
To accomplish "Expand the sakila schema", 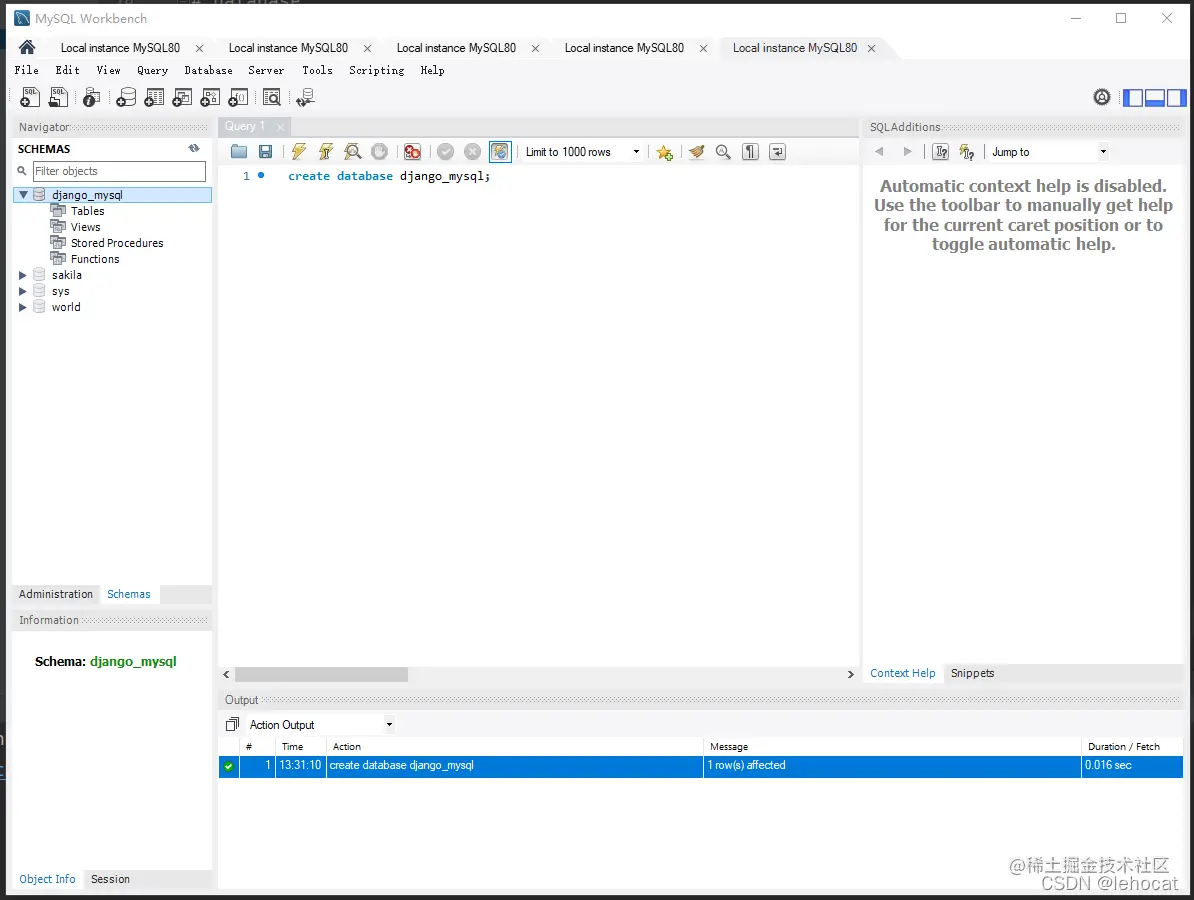I will [x=23, y=275].
